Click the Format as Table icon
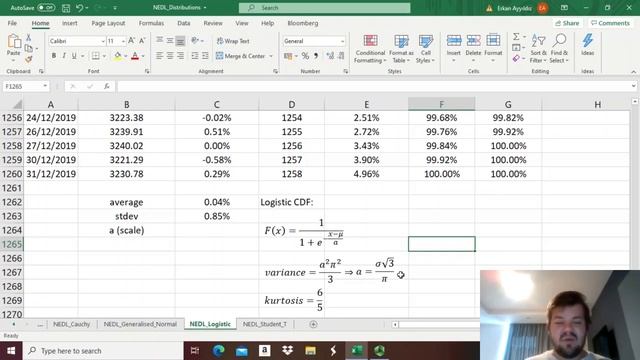The height and width of the screenshot is (360, 640). [401, 41]
